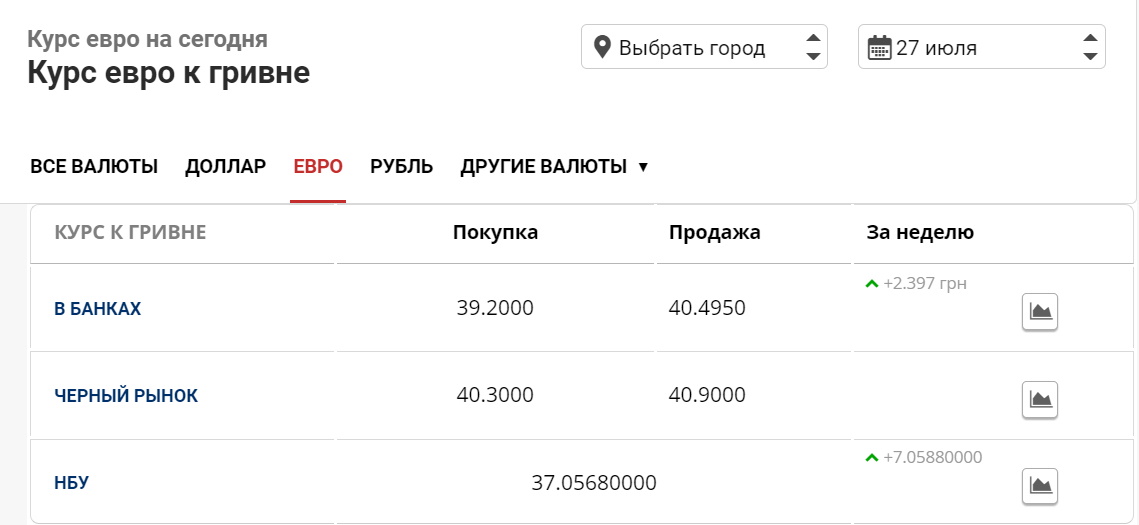Open the НБУ rate link
Viewport: 1139px width, 525px height.
click(72, 483)
